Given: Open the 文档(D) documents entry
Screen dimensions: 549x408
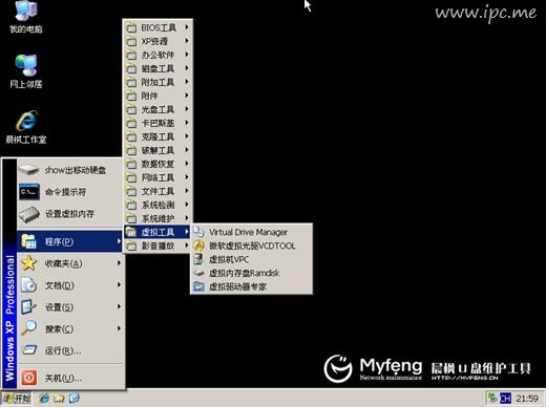Looking at the screenshot, I should point(70,286).
